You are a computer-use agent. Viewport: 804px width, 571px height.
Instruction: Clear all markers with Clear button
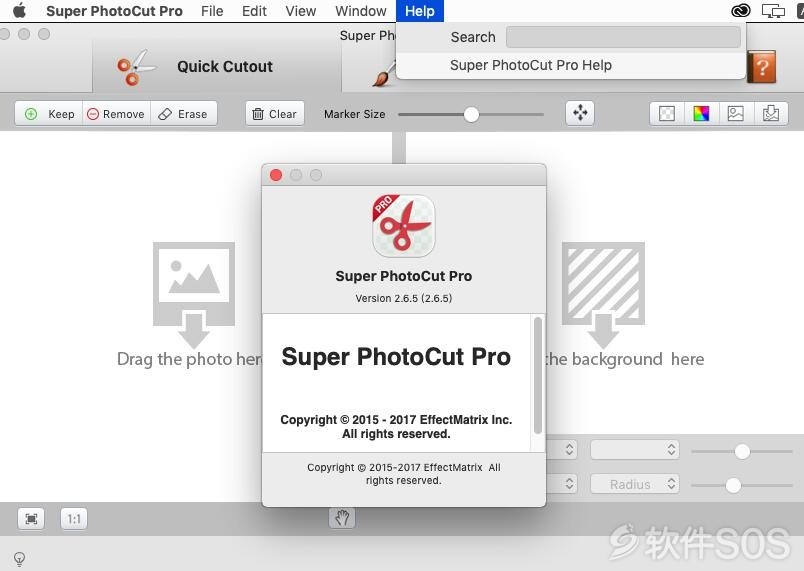pos(275,114)
